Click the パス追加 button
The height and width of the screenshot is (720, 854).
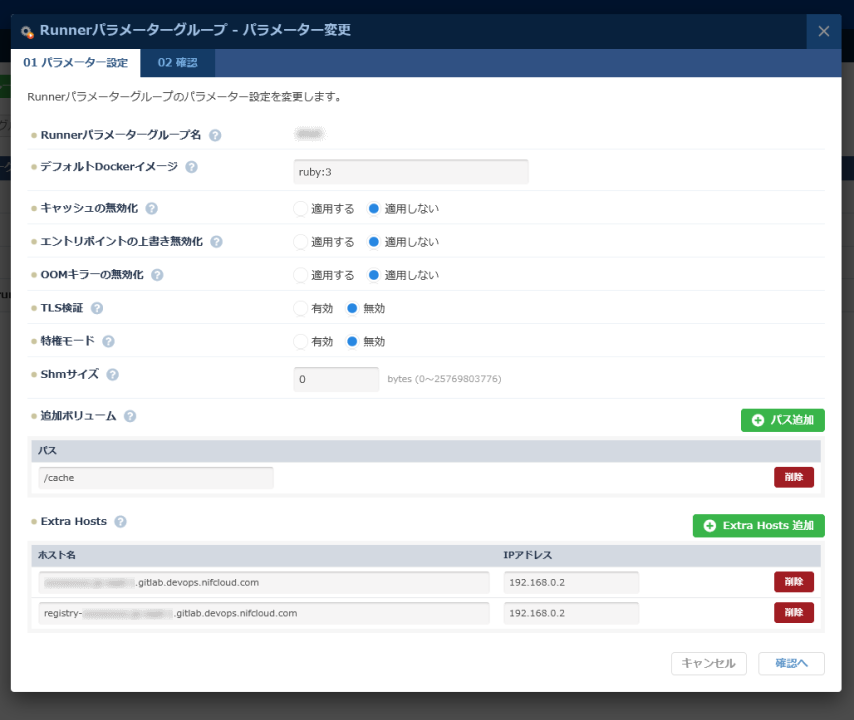(x=782, y=420)
